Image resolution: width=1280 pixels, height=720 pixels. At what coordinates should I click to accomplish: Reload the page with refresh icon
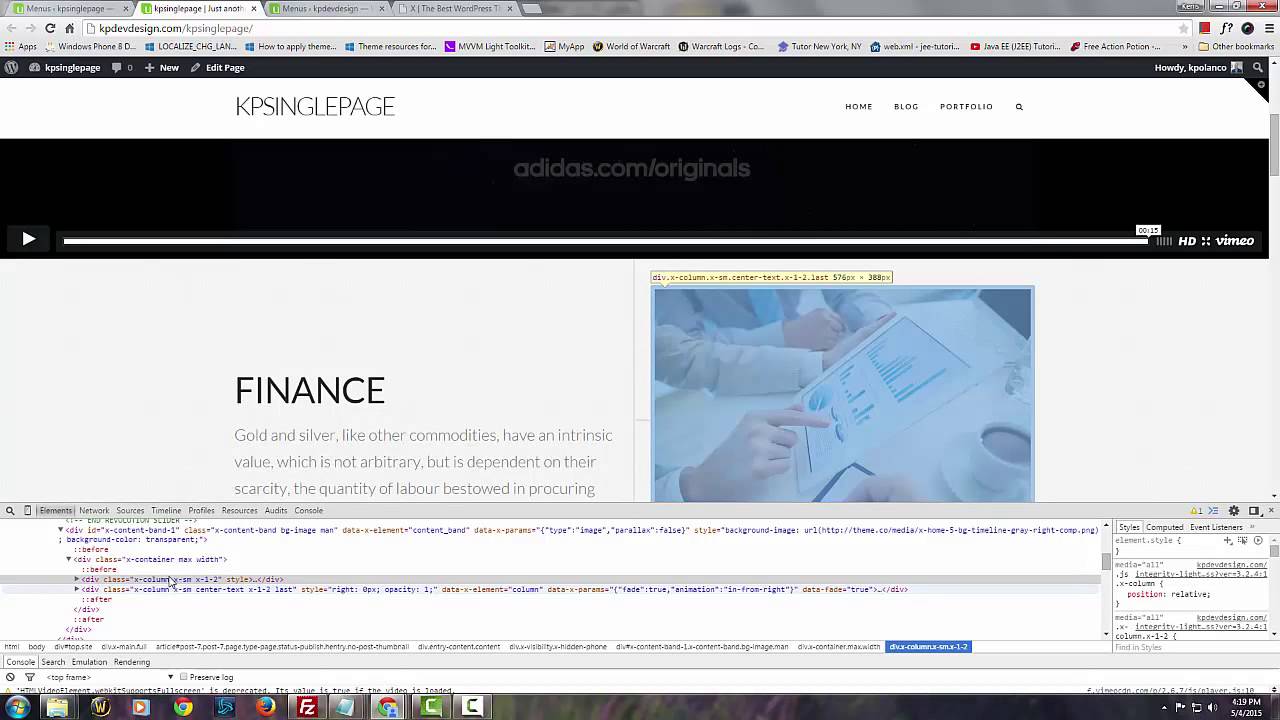tap(50, 28)
